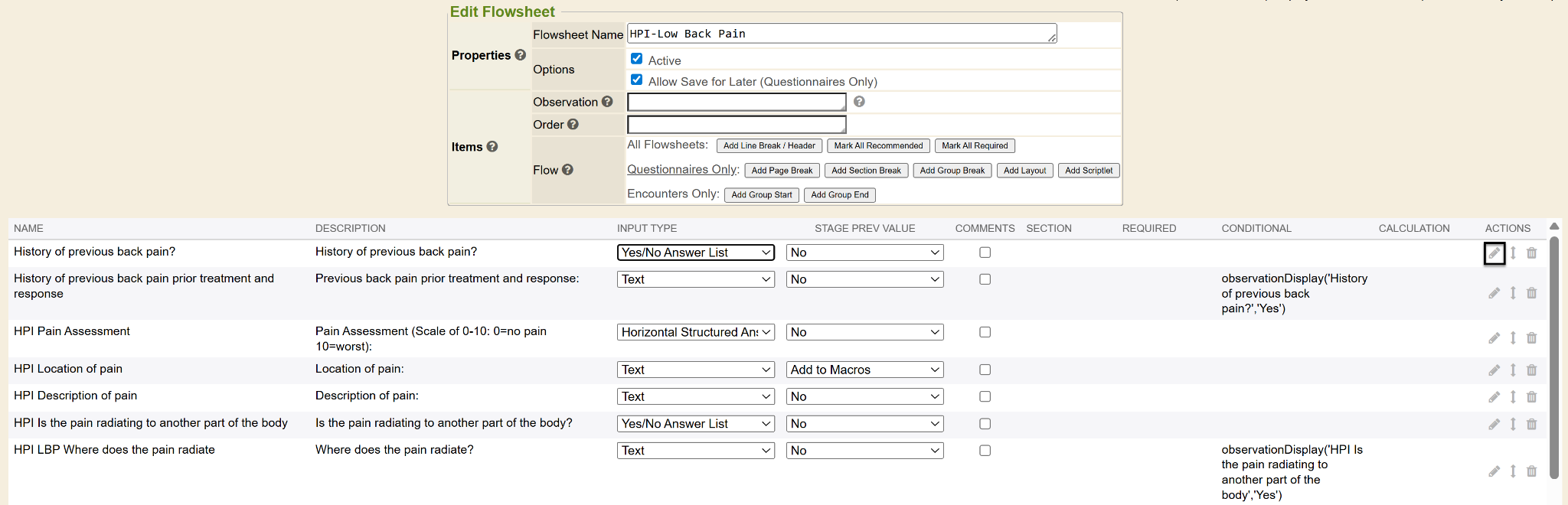Viewport: 1568px width, 505px height.
Task: Click pencil icon for 'HPI Description of pain'
Action: [x=1494, y=397]
